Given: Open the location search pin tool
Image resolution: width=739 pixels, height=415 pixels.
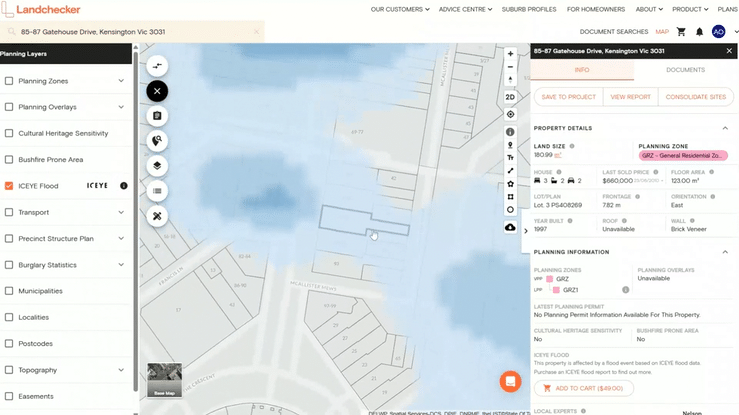Looking at the screenshot, I should tap(157, 141).
